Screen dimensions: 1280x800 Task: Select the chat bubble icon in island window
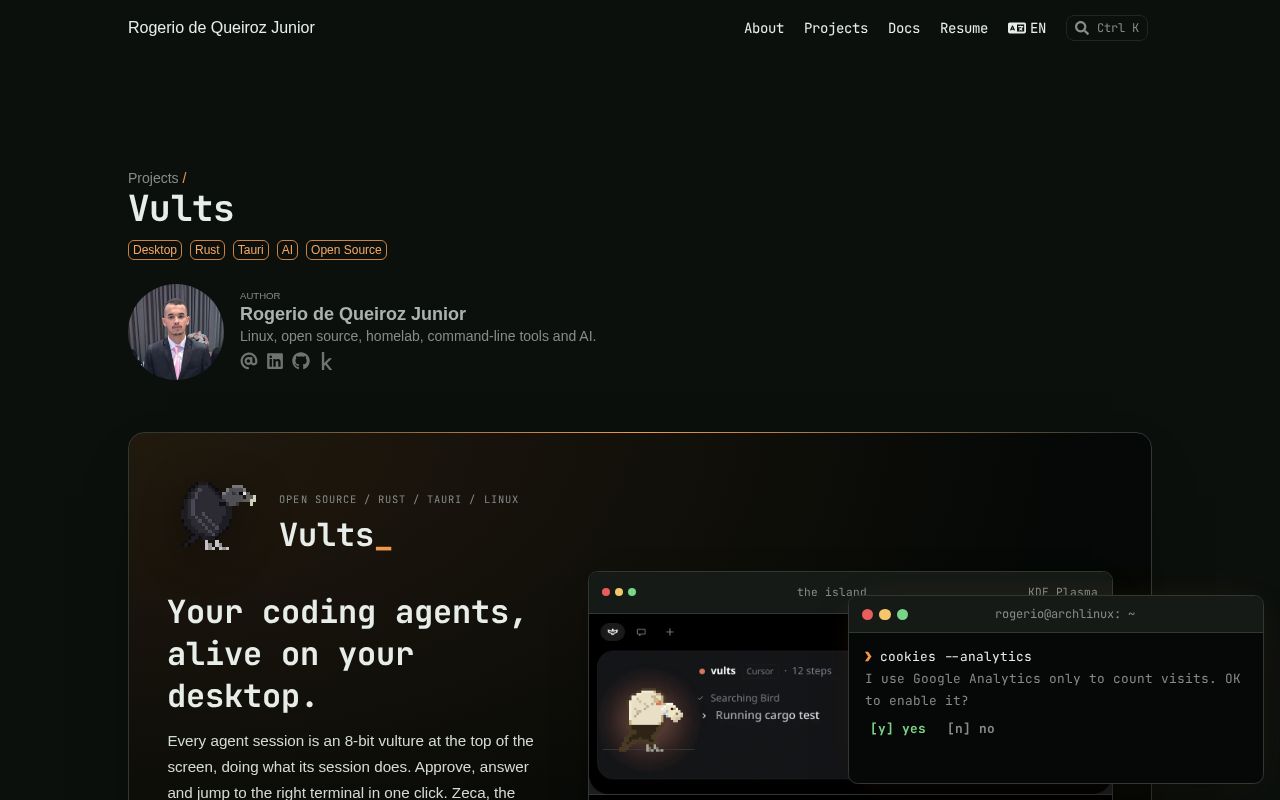641,632
